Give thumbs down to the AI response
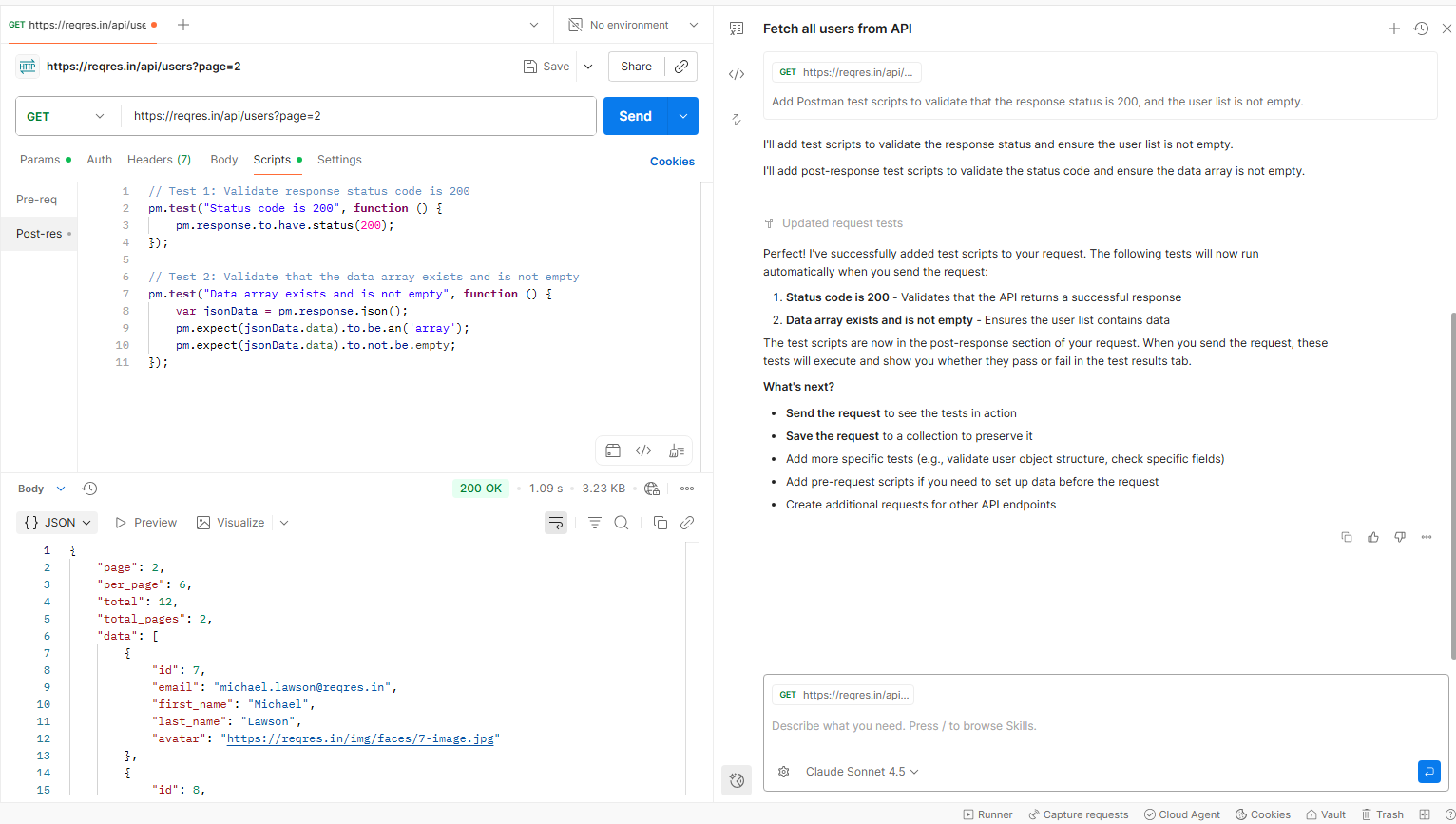Viewport: 1456px width, 824px height. click(x=1400, y=537)
